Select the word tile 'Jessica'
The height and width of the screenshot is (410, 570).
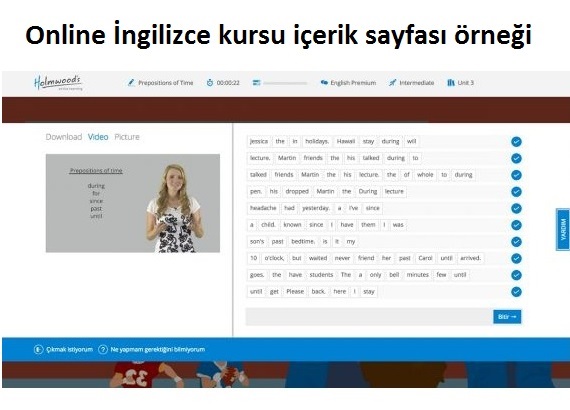(x=259, y=141)
